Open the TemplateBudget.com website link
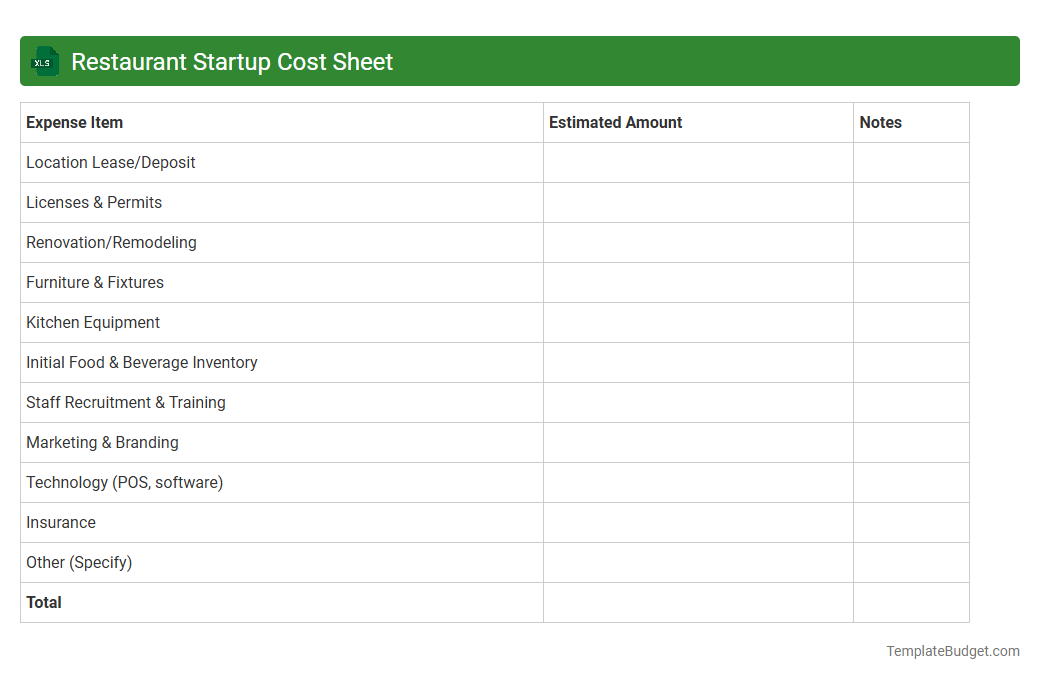Screen dimensions: 1040x680 coord(952,651)
